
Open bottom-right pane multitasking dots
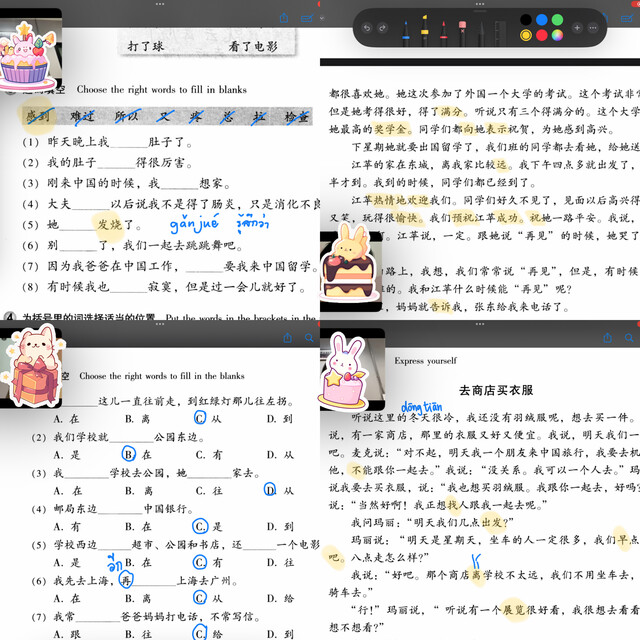point(480,324)
